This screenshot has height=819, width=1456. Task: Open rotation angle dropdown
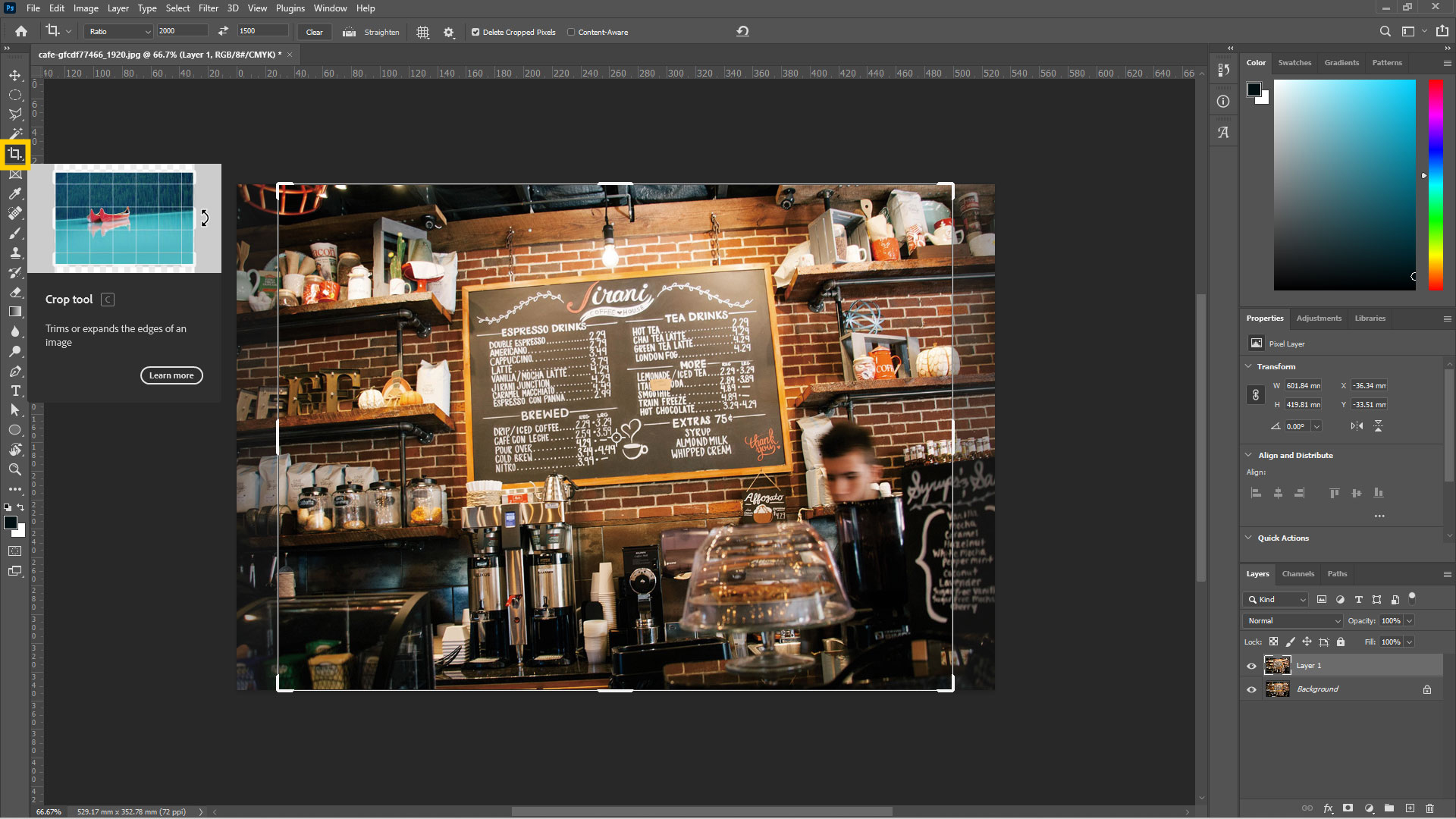pyautogui.click(x=1316, y=426)
